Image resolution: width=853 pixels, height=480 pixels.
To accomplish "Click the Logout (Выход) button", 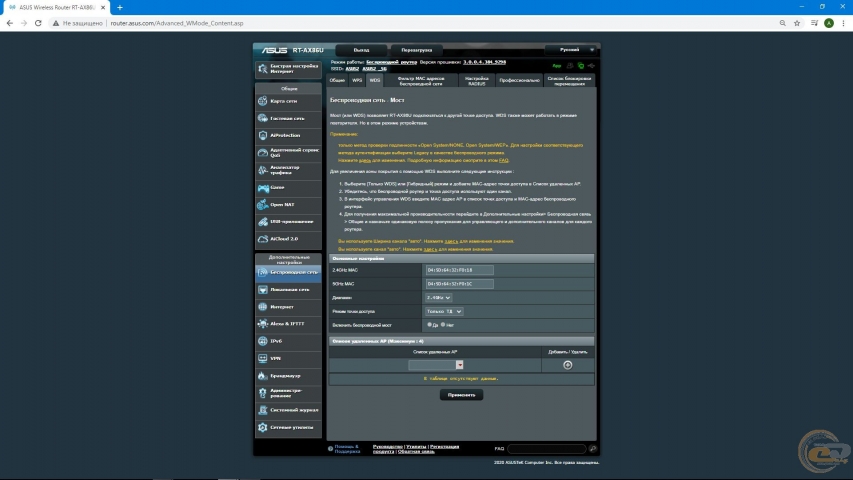I will pos(361,50).
